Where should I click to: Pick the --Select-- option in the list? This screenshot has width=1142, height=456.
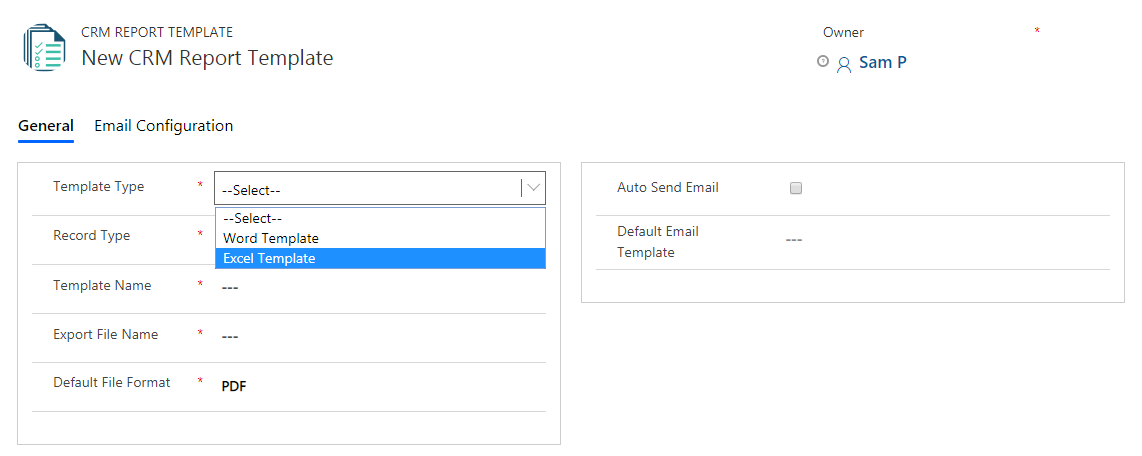[x=380, y=218]
